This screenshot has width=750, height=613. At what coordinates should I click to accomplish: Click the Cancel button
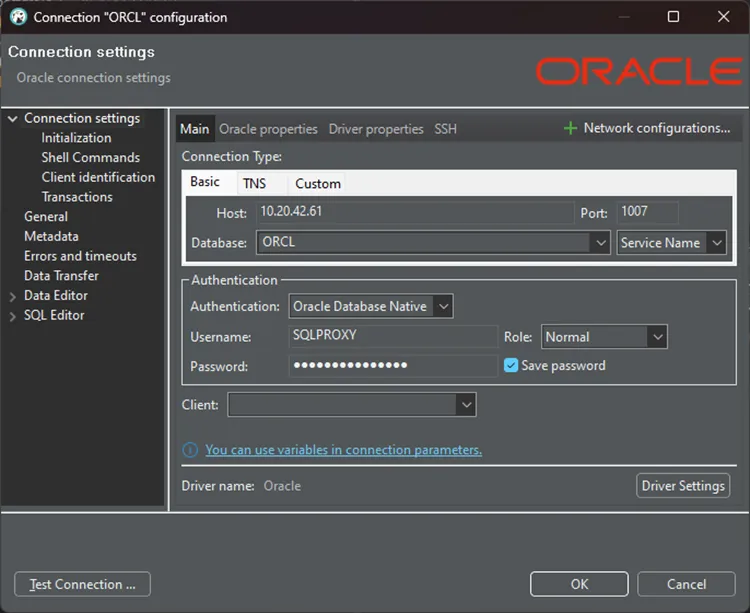click(x=686, y=584)
